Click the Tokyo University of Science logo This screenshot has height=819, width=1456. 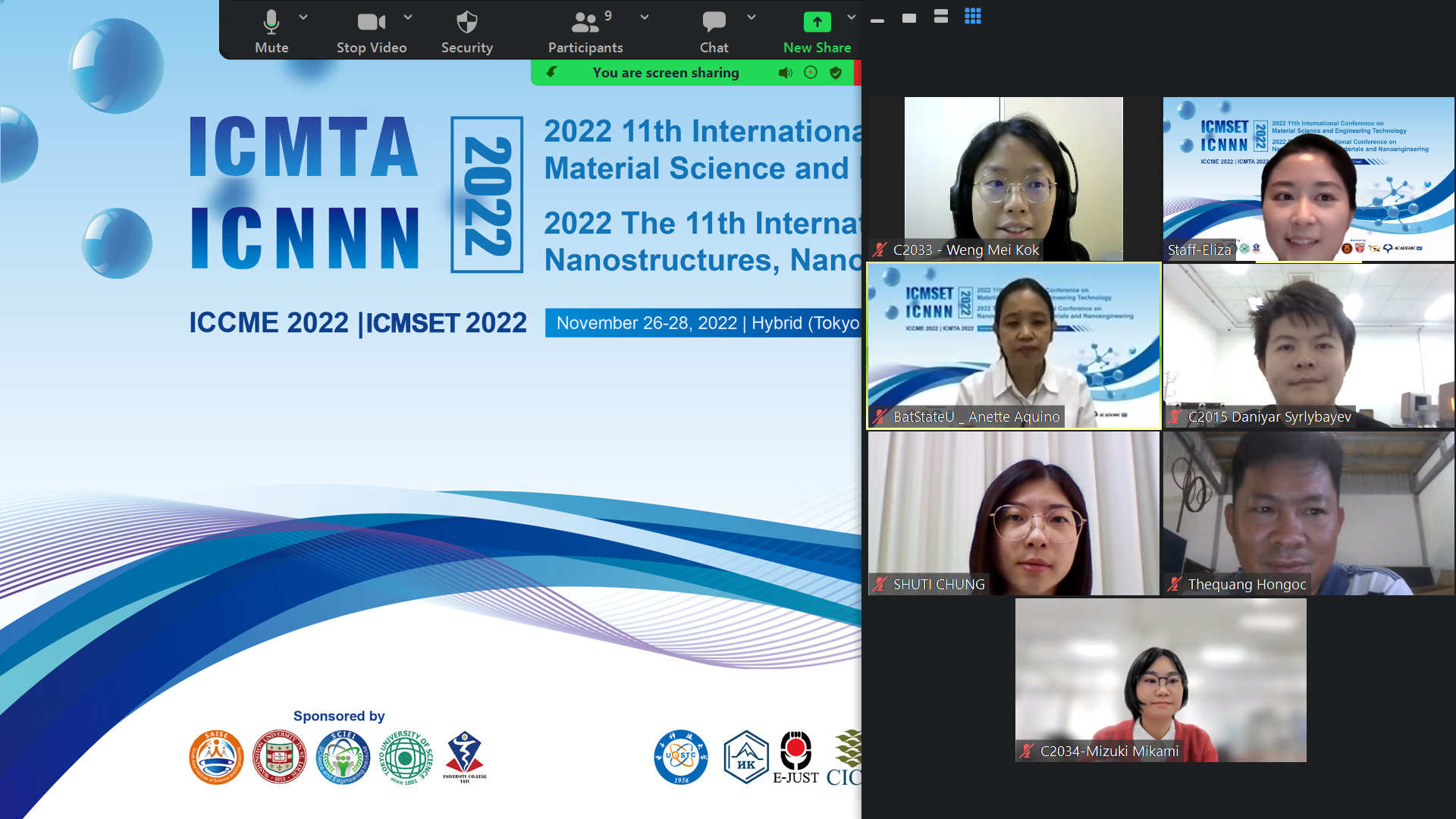tap(405, 757)
